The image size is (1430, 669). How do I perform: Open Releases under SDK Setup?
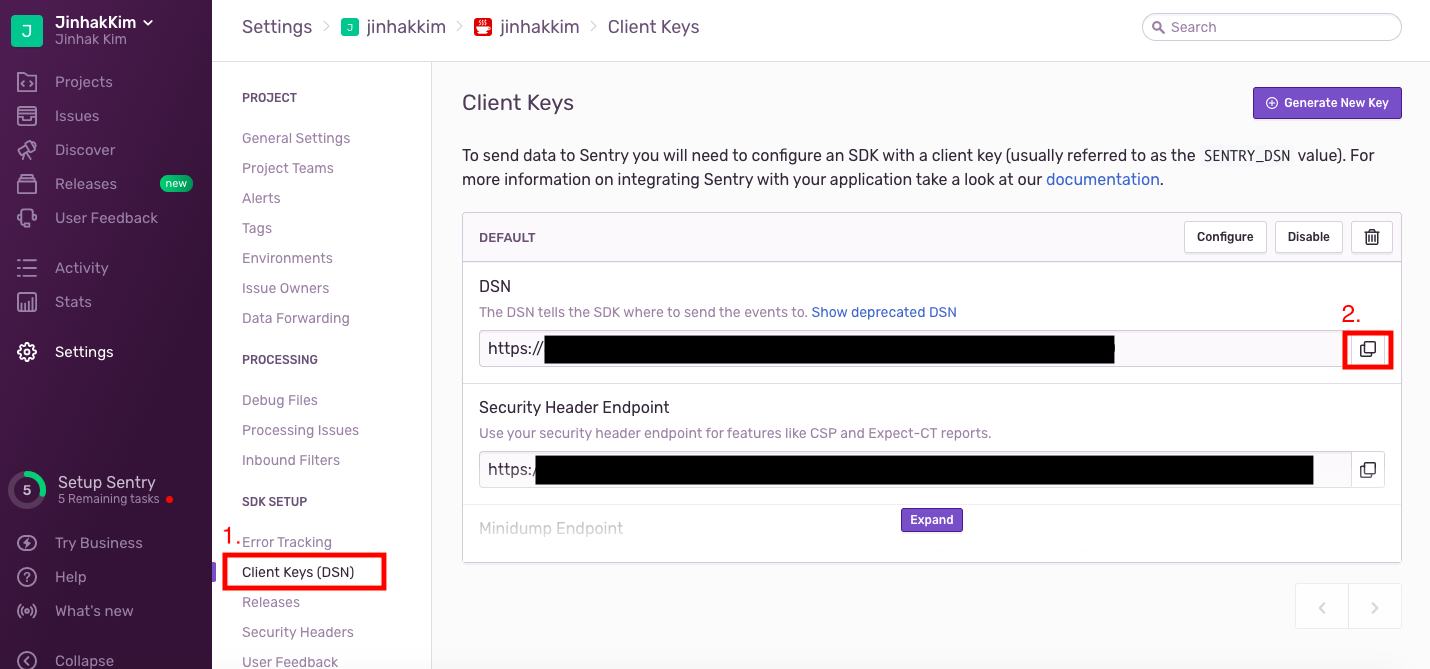point(271,602)
